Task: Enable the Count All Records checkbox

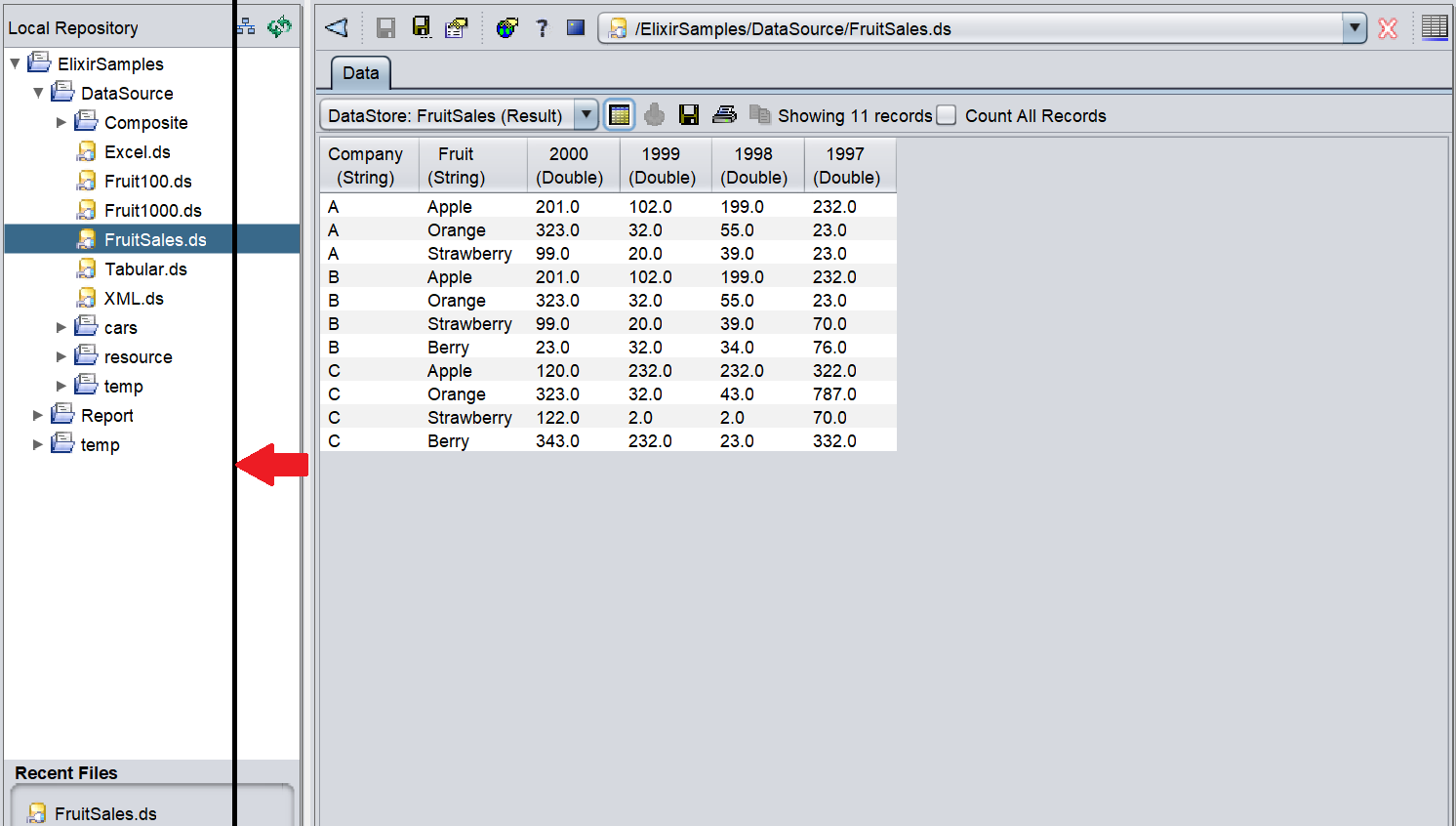Action: coord(947,115)
